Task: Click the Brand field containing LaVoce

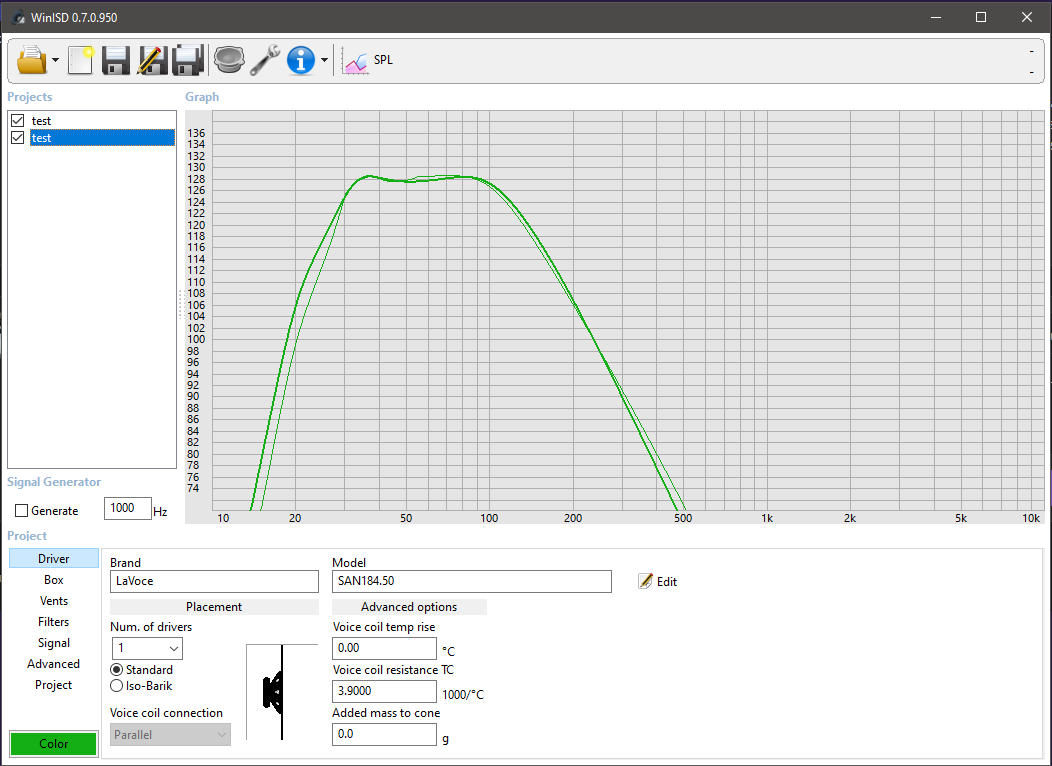Action: pyautogui.click(x=214, y=581)
